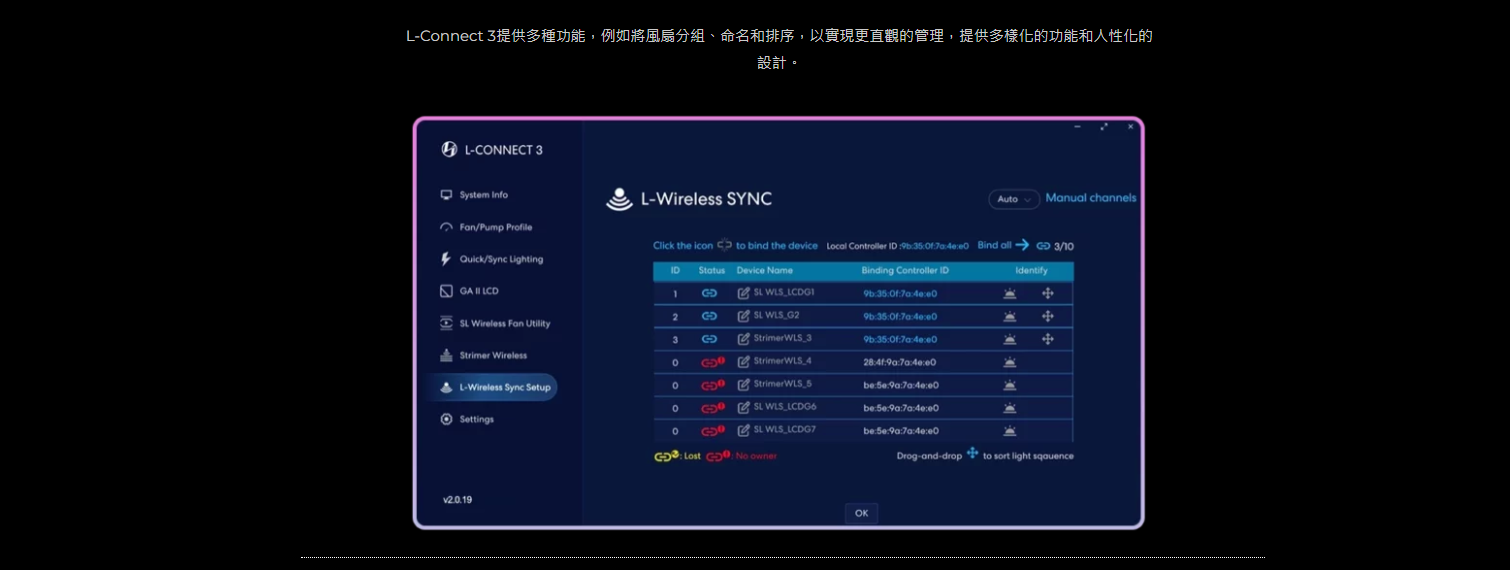The image size is (1510, 570).
Task: Click Bind all arrow button
Action: [1022, 245]
